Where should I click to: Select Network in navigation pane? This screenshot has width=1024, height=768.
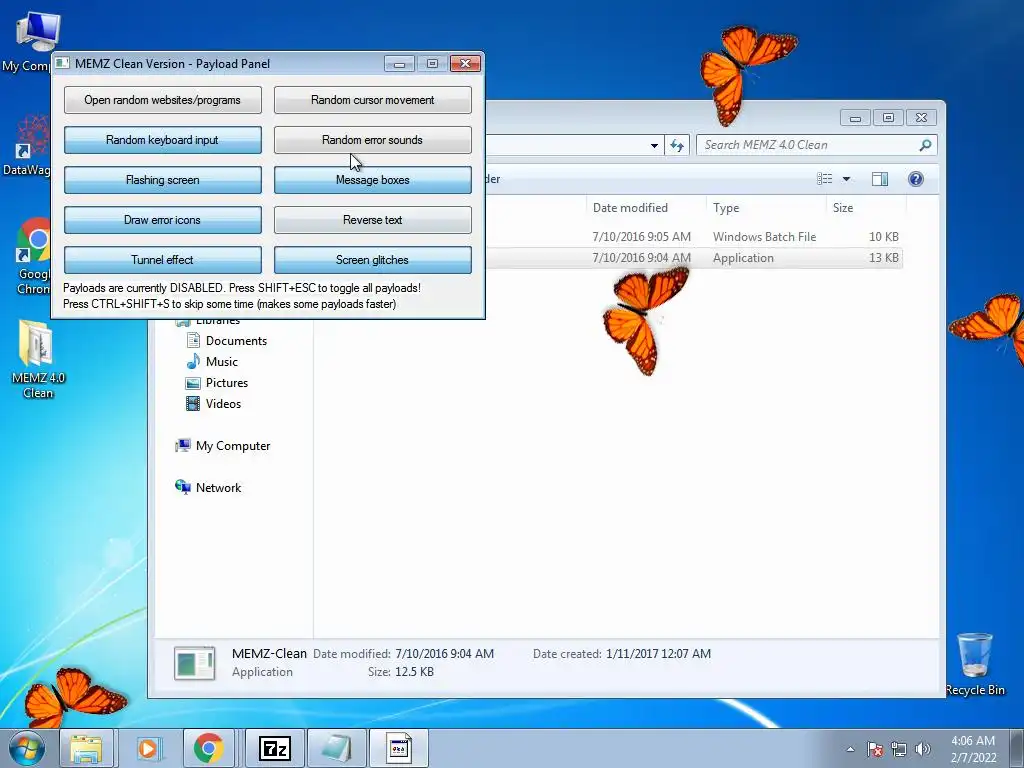point(208,487)
